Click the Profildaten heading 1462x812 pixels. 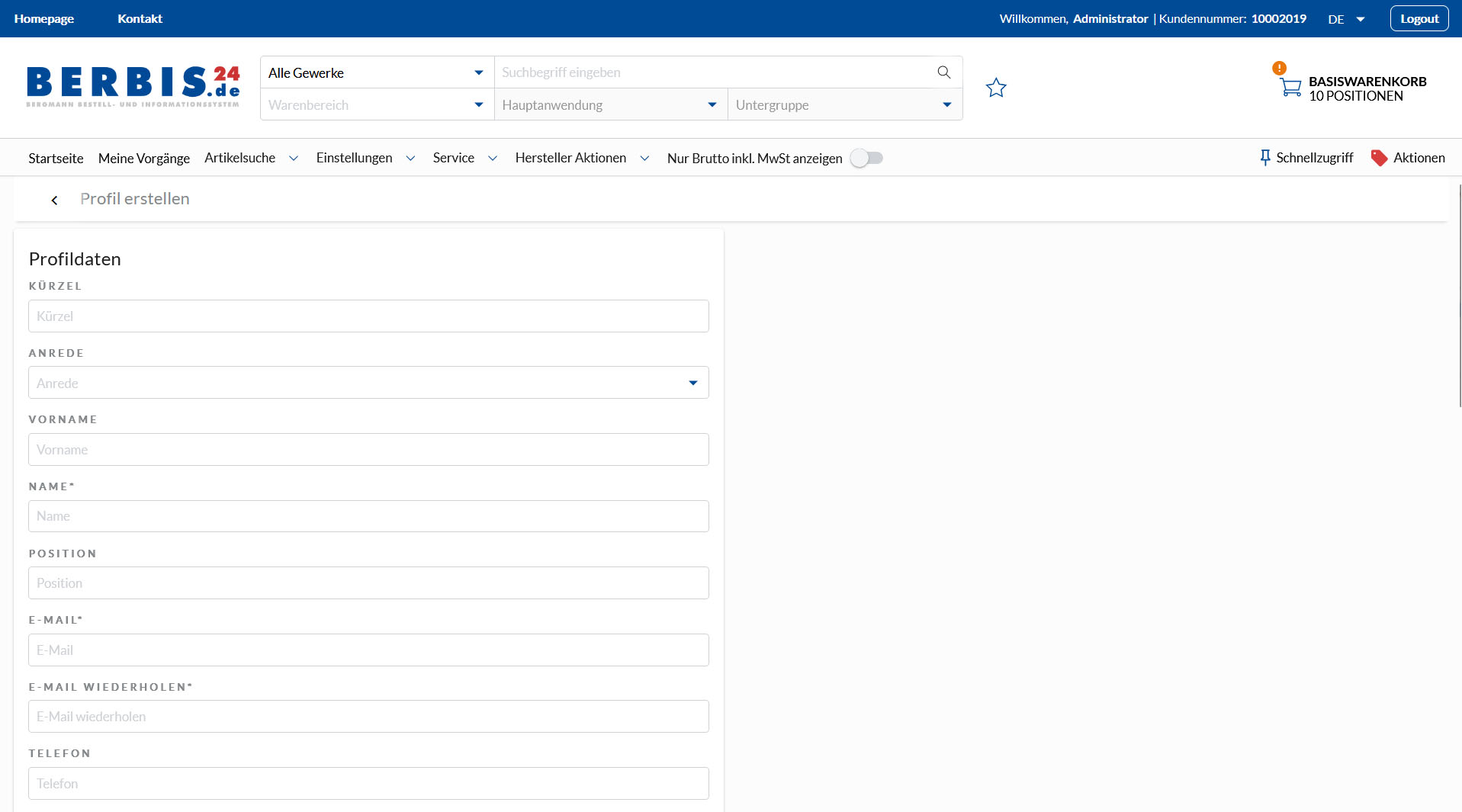[x=75, y=259]
